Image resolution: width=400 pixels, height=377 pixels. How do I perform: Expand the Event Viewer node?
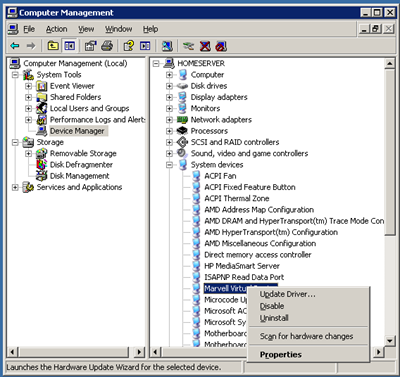(x=29, y=86)
